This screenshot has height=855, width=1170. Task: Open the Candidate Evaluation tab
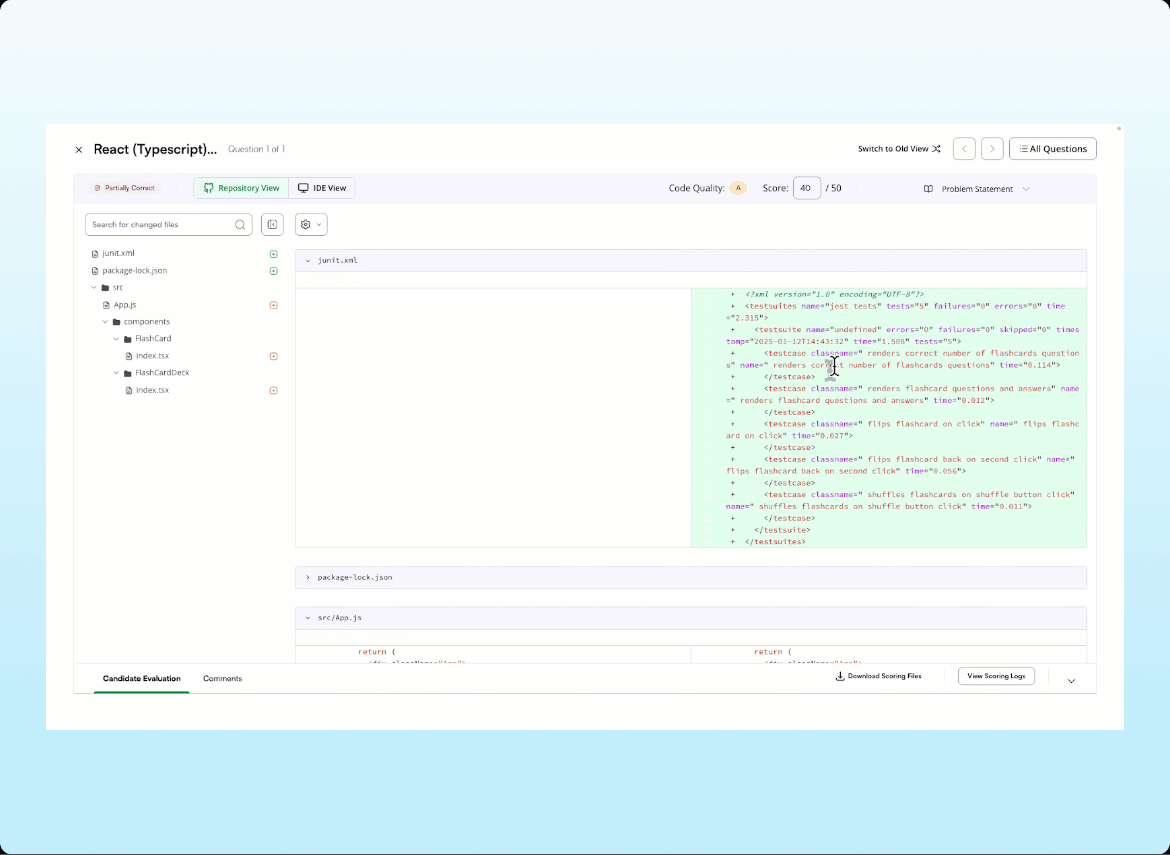(x=142, y=679)
